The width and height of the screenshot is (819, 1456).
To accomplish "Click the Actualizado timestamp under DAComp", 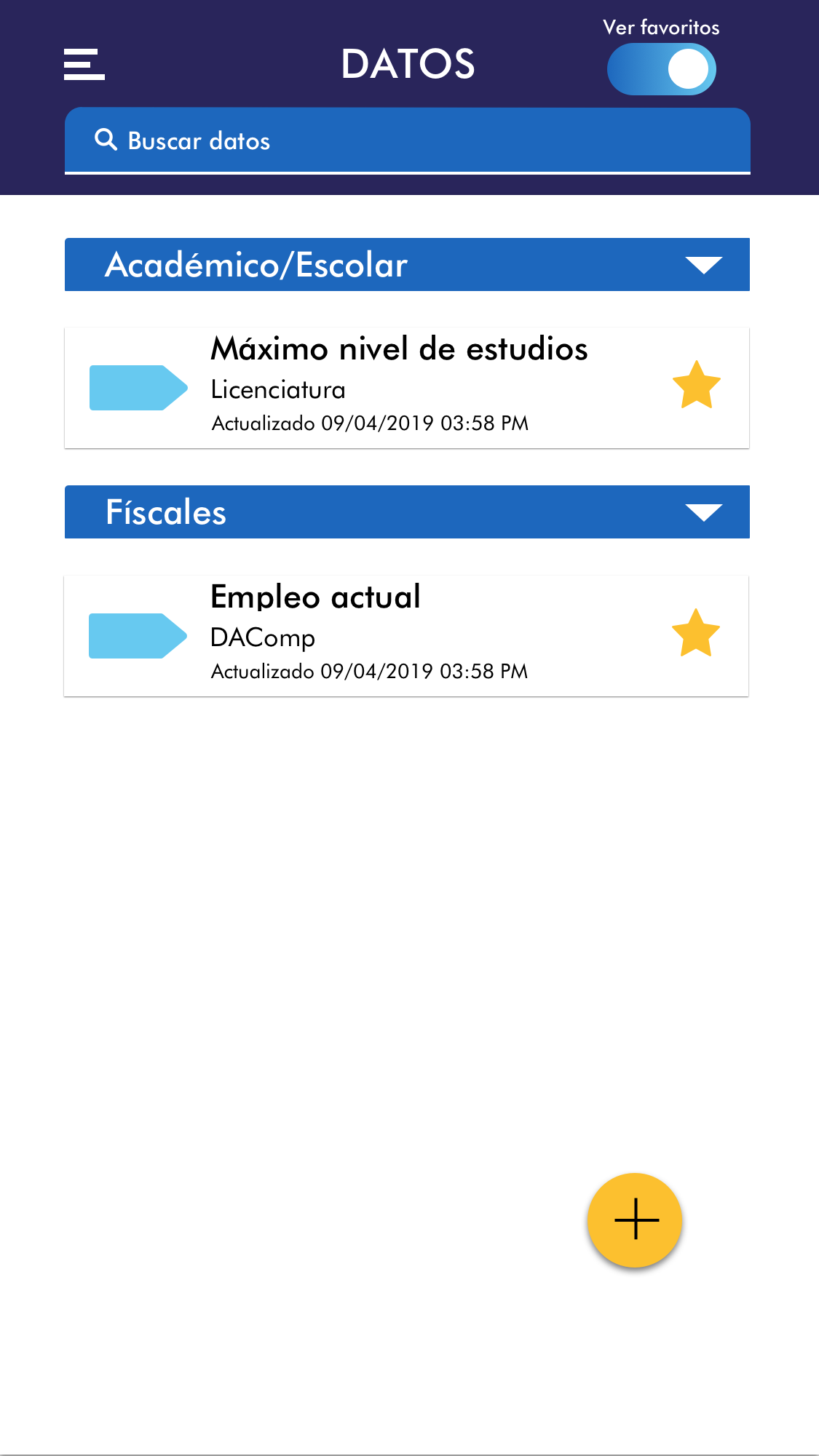I will 369,672.
